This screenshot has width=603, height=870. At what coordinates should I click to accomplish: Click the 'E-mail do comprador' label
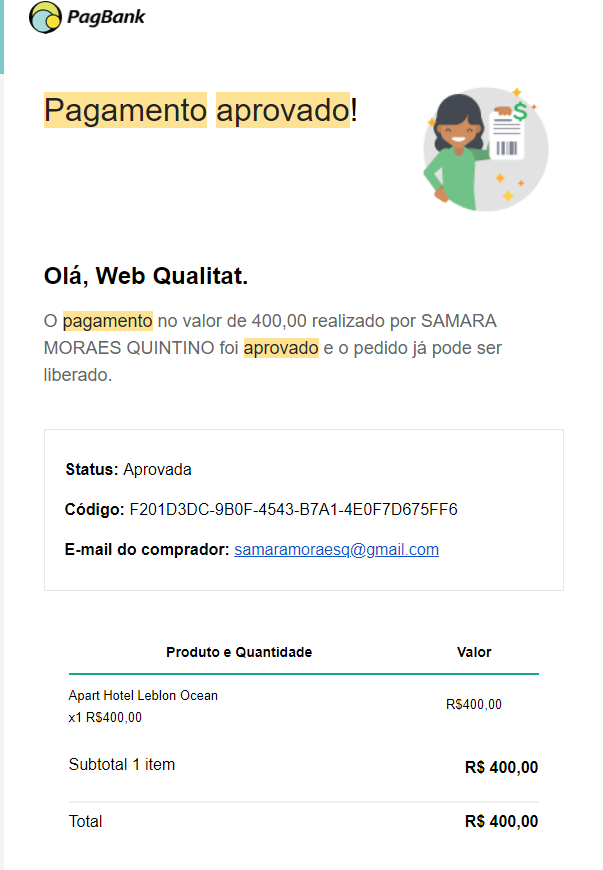tap(147, 550)
